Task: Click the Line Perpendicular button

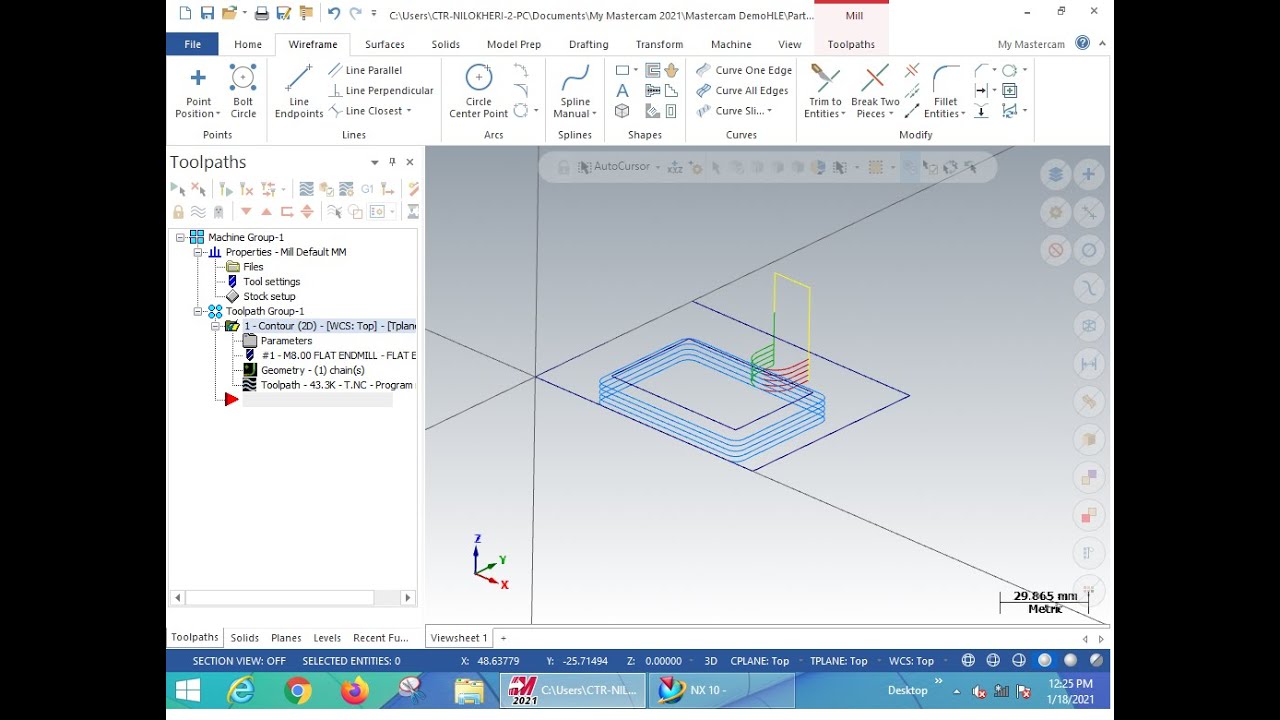Action: 381,90
